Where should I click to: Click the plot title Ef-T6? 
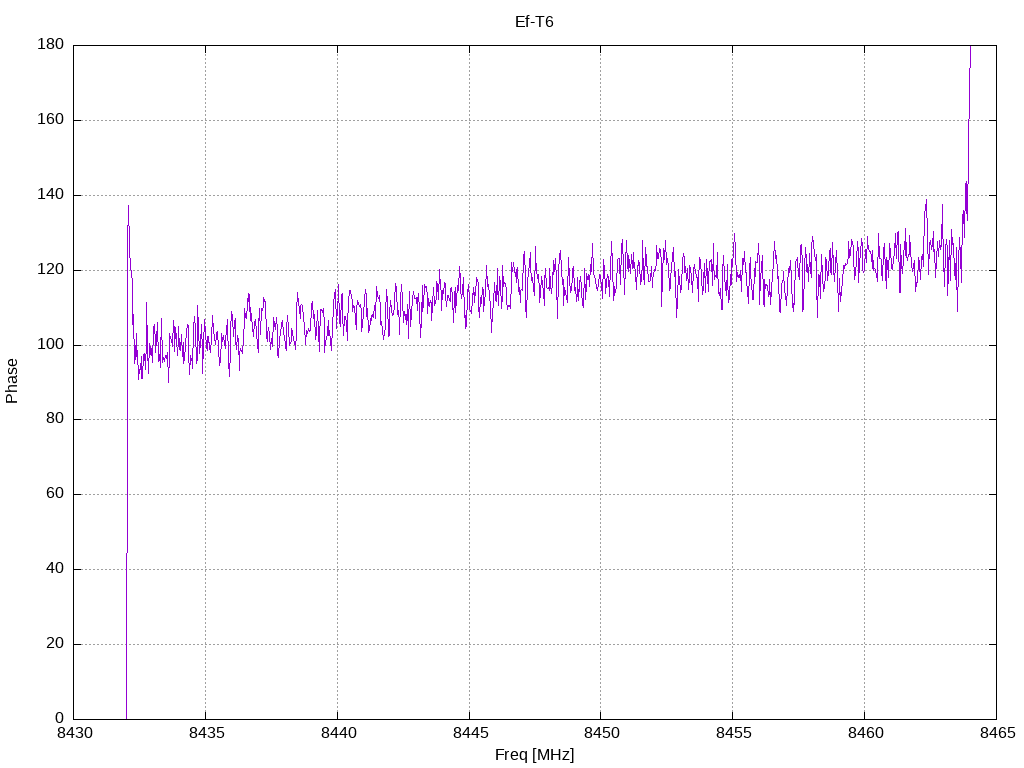tap(534, 21)
